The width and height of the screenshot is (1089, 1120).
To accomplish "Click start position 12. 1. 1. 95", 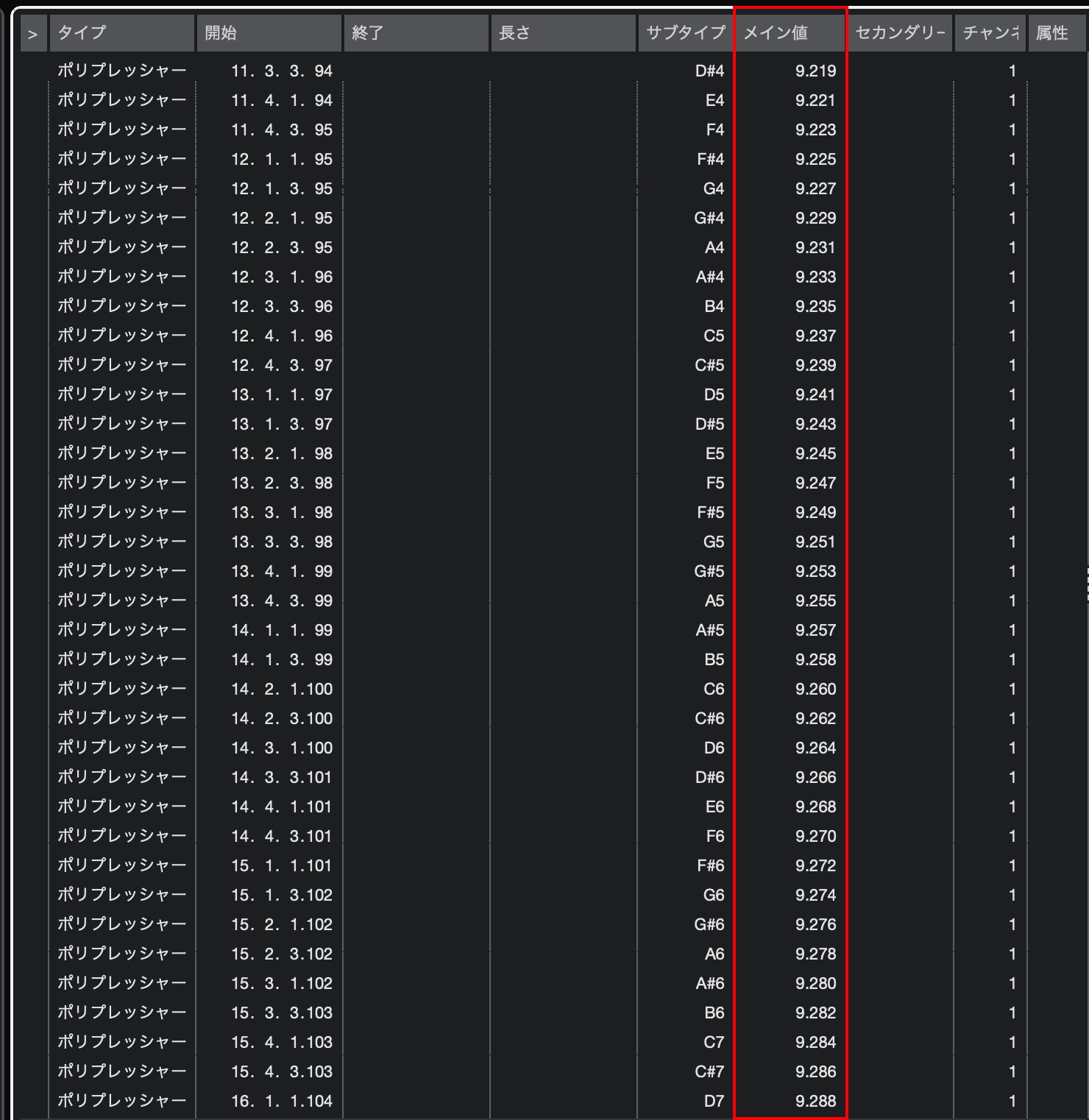I will pos(282,159).
